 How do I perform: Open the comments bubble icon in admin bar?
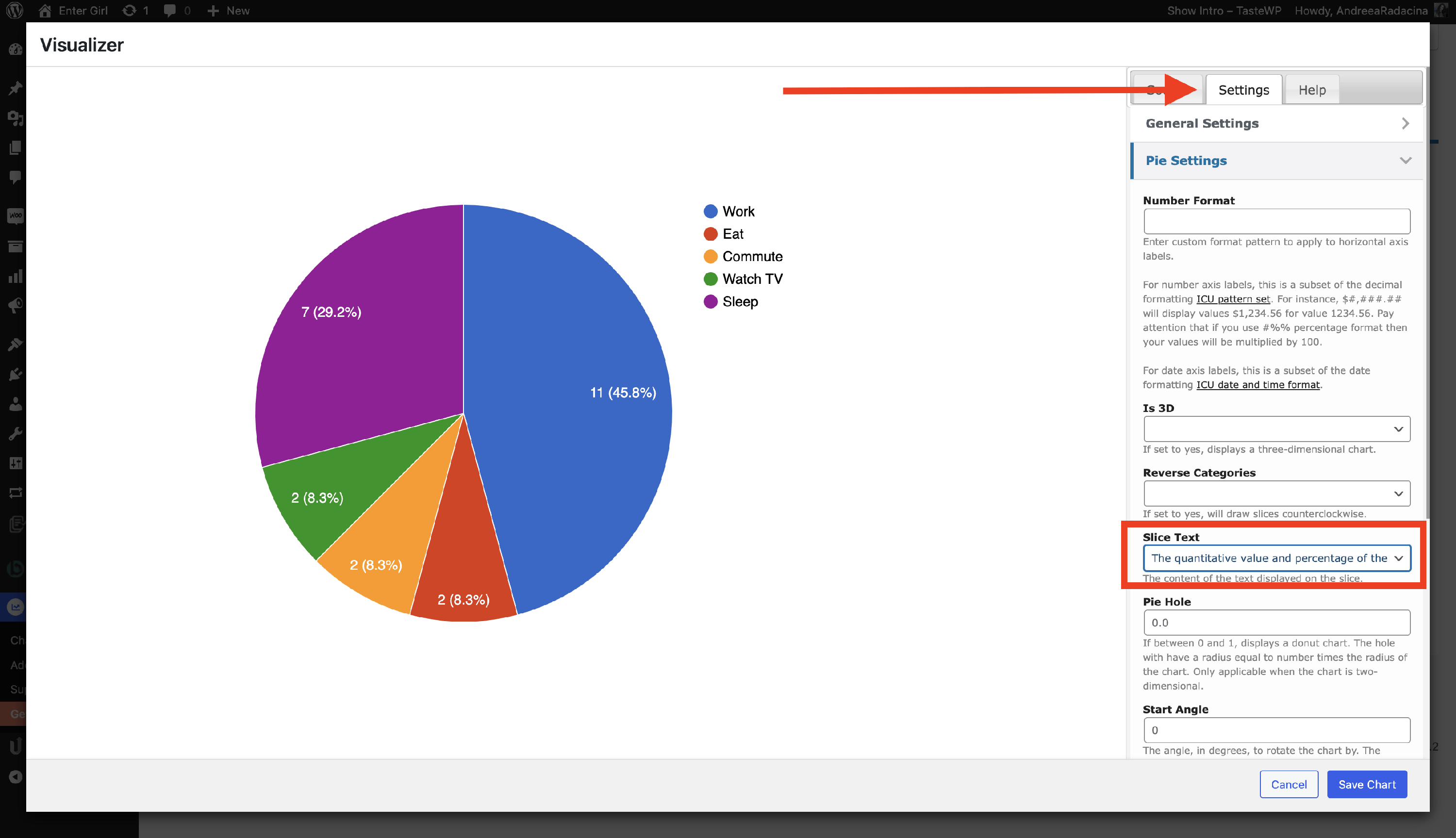pos(170,10)
